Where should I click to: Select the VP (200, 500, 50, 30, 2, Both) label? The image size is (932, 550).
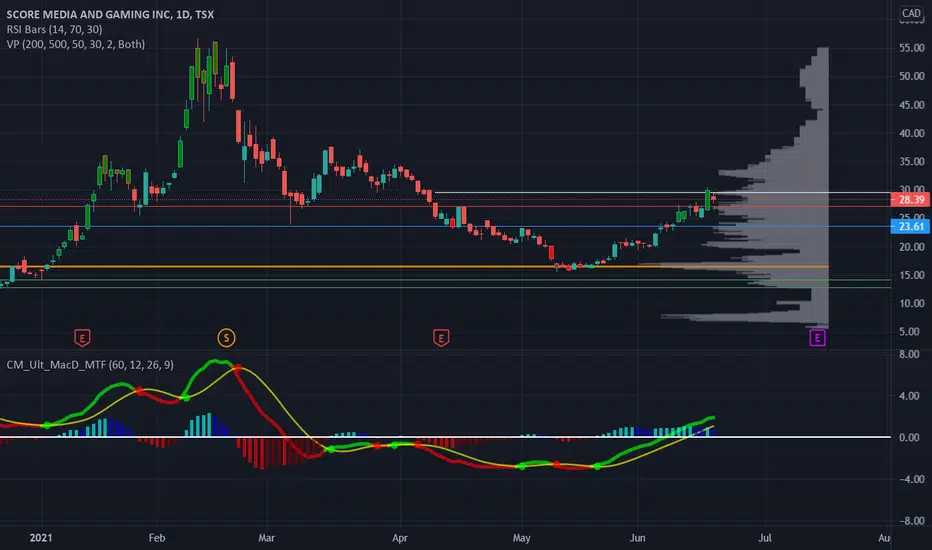[75, 44]
